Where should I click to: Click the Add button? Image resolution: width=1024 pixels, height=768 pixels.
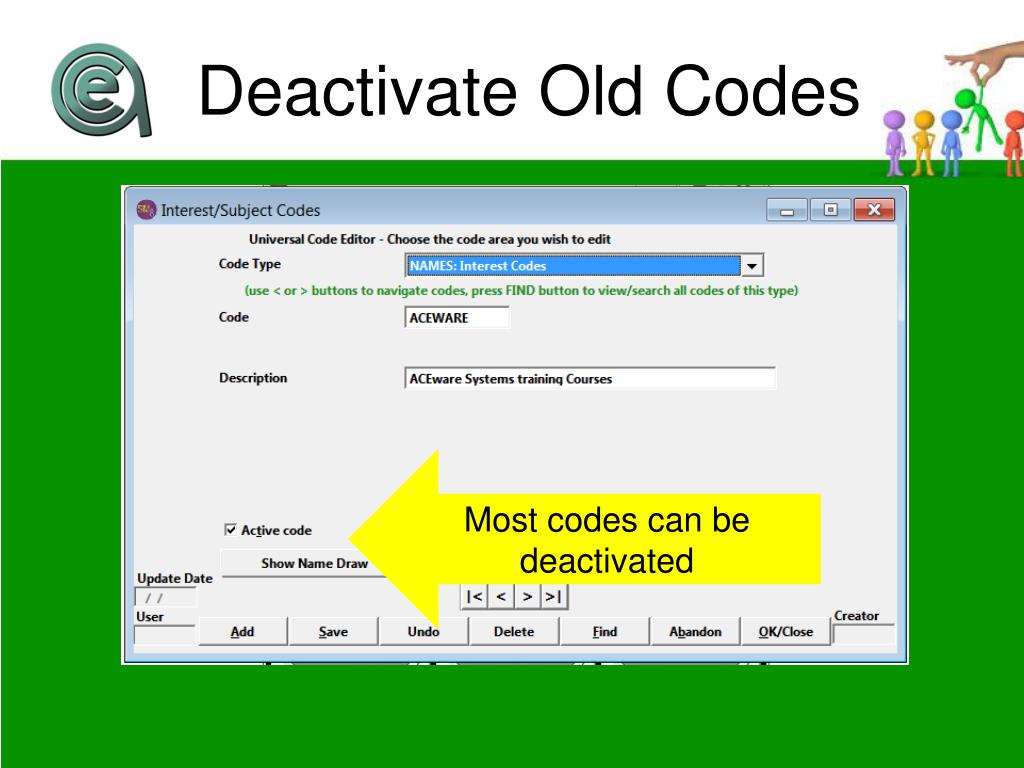pos(242,632)
